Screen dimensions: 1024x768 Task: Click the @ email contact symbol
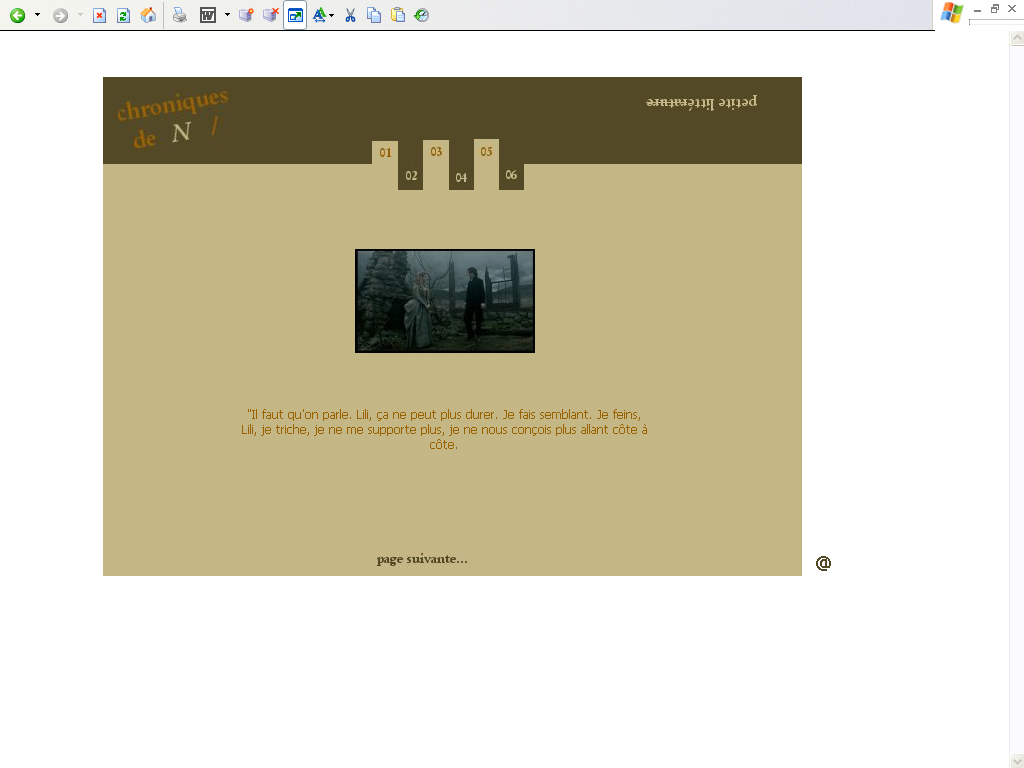[x=823, y=562]
